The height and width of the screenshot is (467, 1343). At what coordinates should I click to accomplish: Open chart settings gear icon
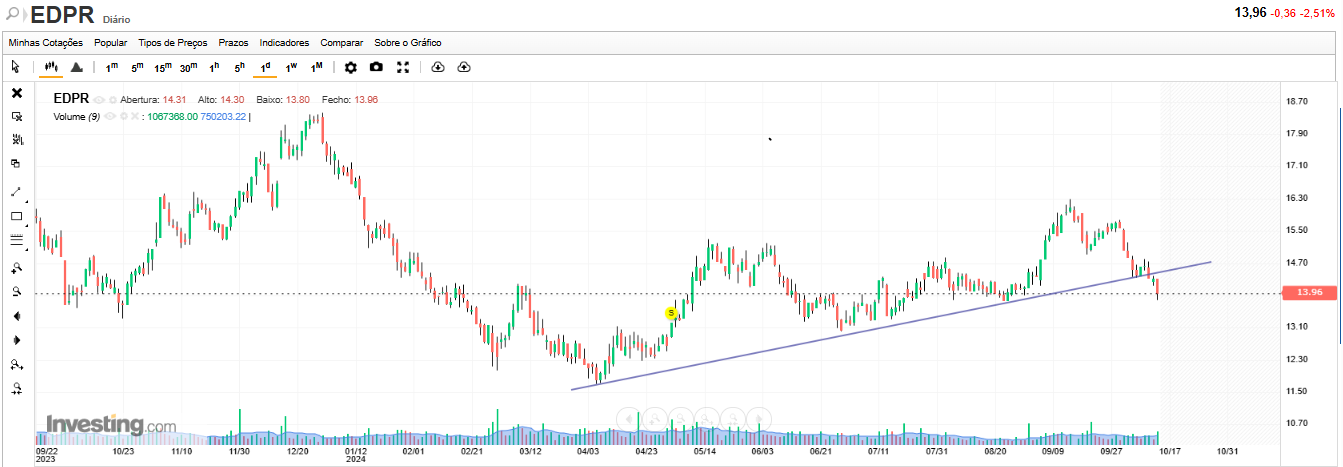point(350,67)
